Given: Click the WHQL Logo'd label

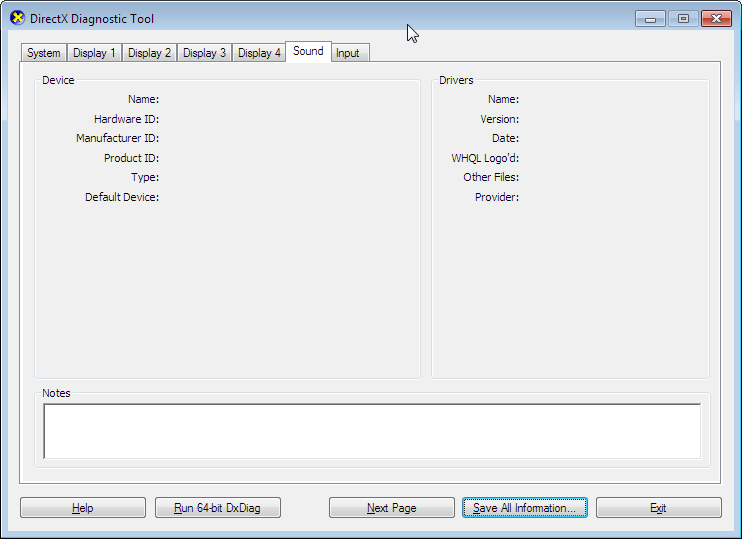Looking at the screenshot, I should pos(485,158).
